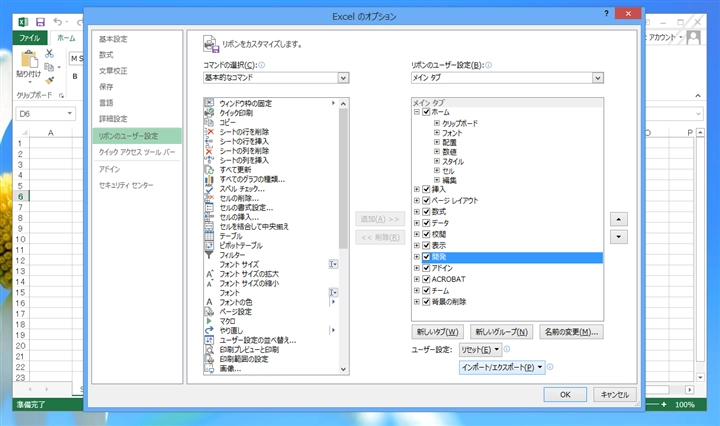Click the OK button
This screenshot has height=426, width=720.
(x=565, y=394)
